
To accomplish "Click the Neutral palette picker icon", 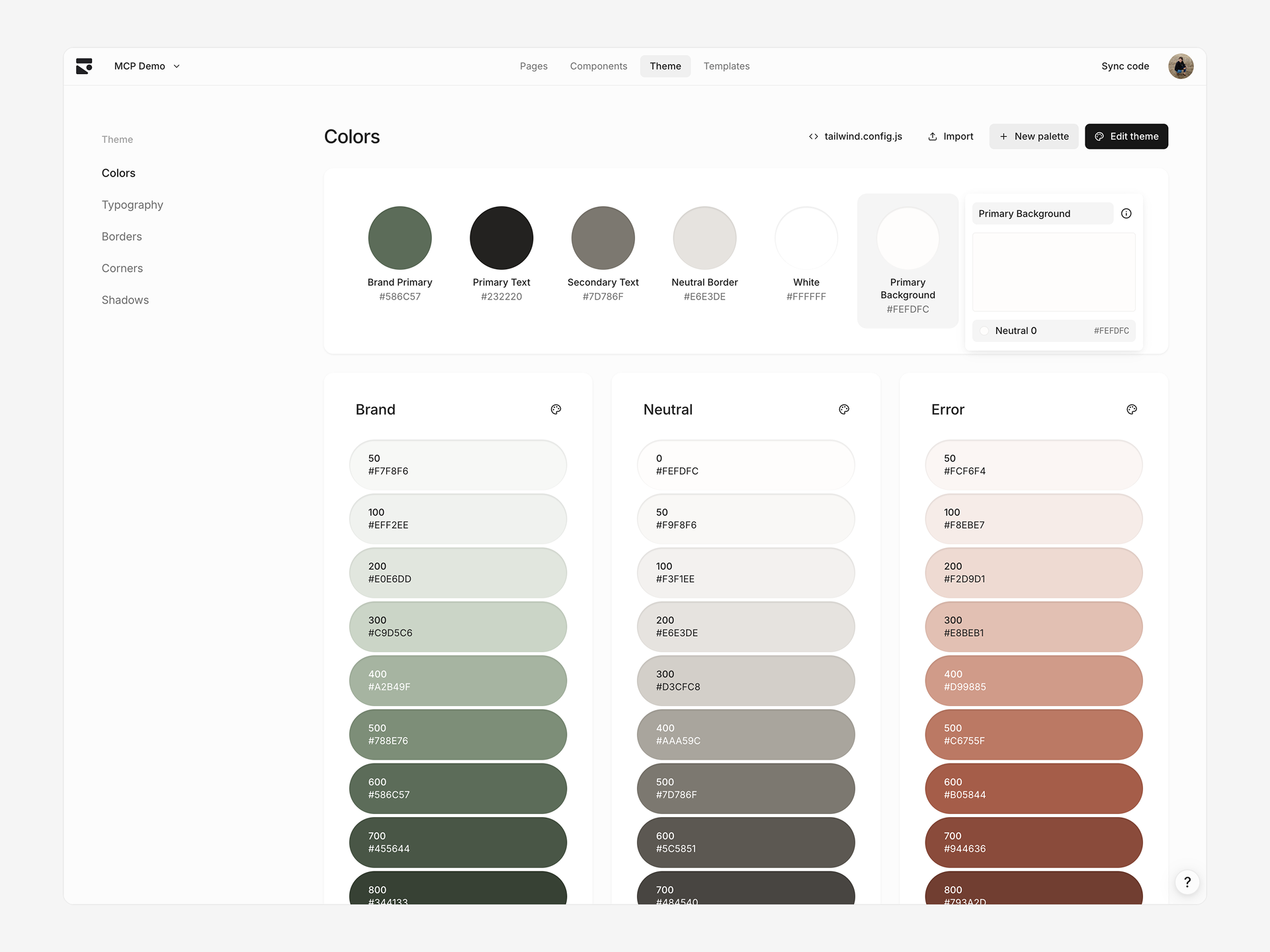I will (844, 409).
